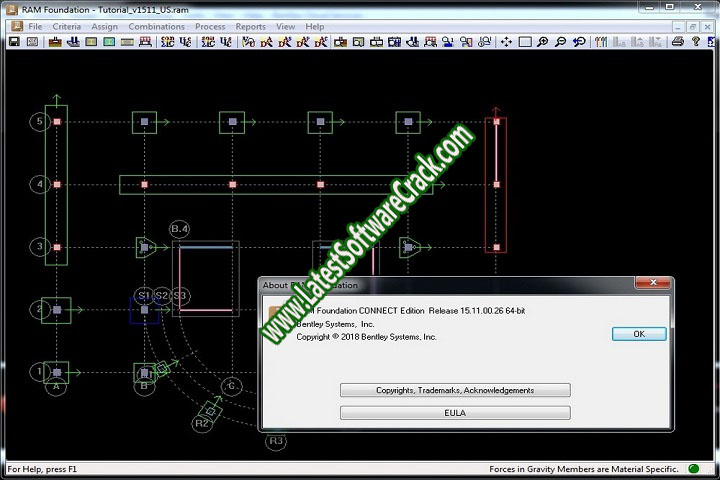The image size is (720, 480).
Task: Select the long horizontal strip footing on grid 4
Action: tap(276, 185)
